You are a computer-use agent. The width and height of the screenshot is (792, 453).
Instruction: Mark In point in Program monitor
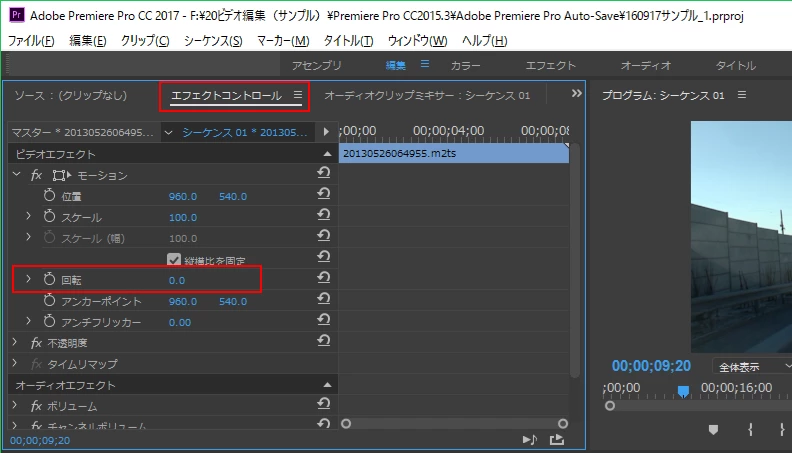point(751,430)
